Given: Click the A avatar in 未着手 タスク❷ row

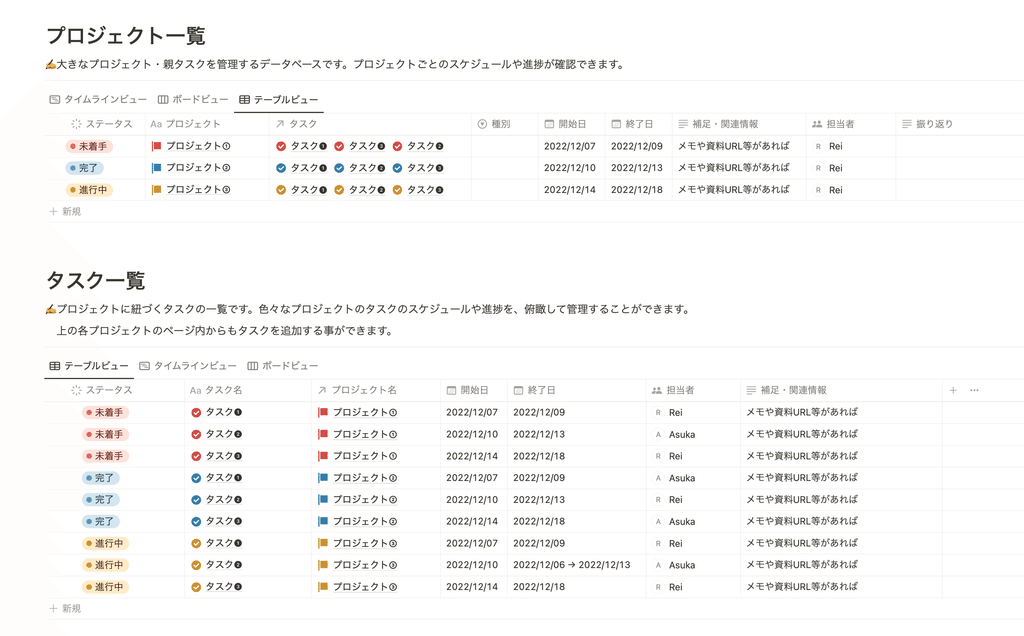Looking at the screenshot, I should coord(658,434).
